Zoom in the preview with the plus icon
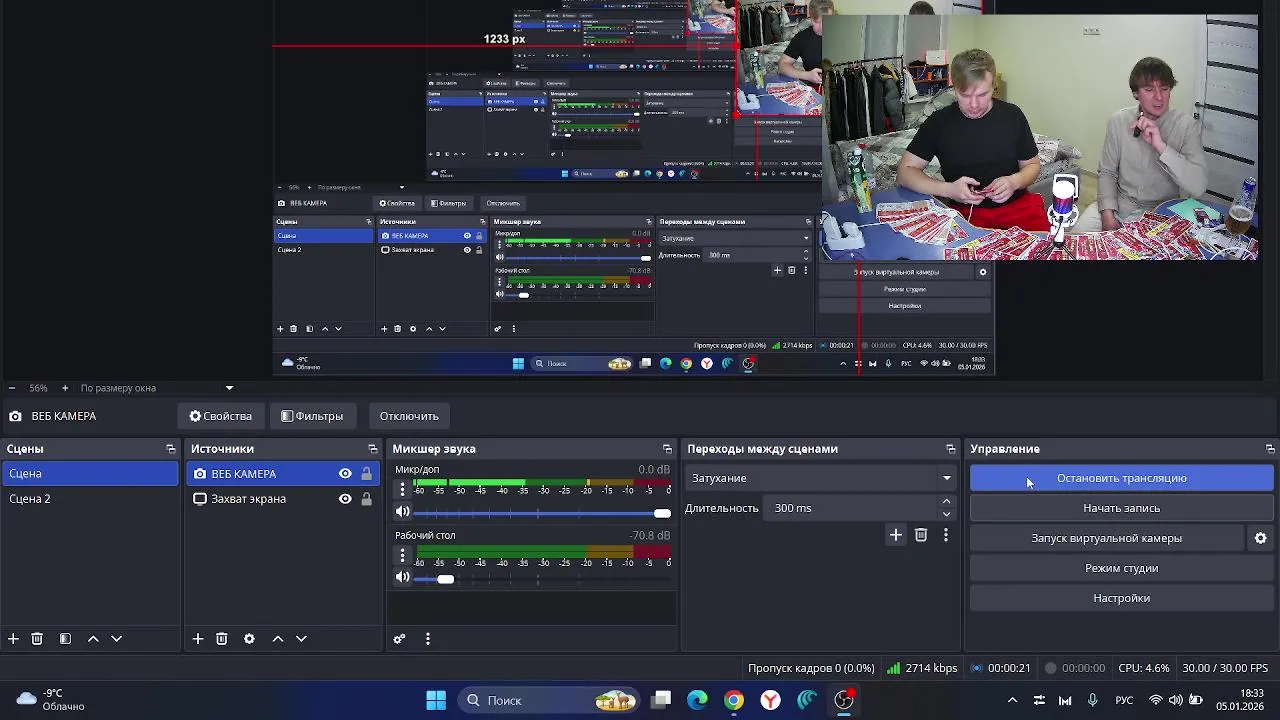 [x=65, y=388]
